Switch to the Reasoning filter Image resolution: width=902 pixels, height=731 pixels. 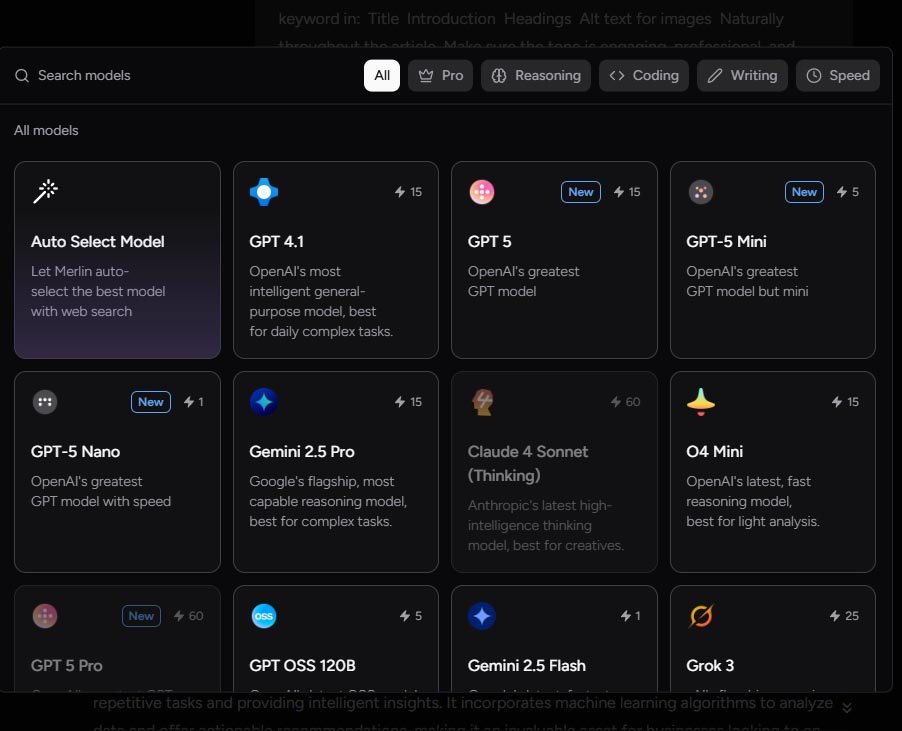point(535,76)
